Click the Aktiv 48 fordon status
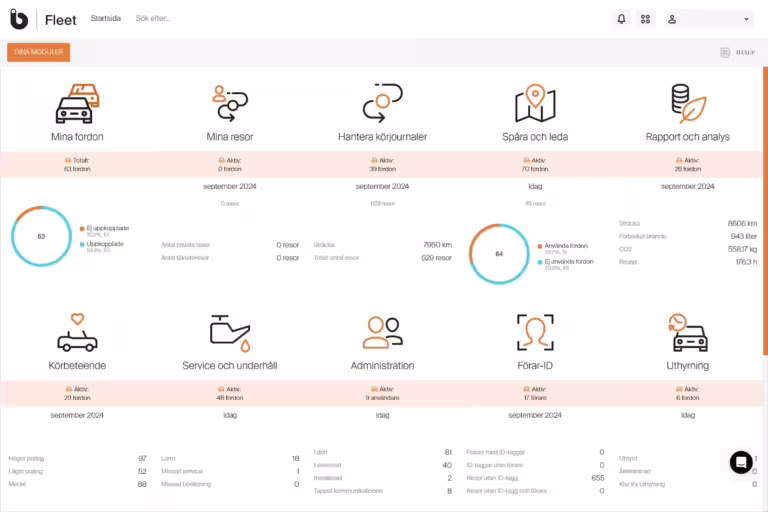 click(x=230, y=393)
